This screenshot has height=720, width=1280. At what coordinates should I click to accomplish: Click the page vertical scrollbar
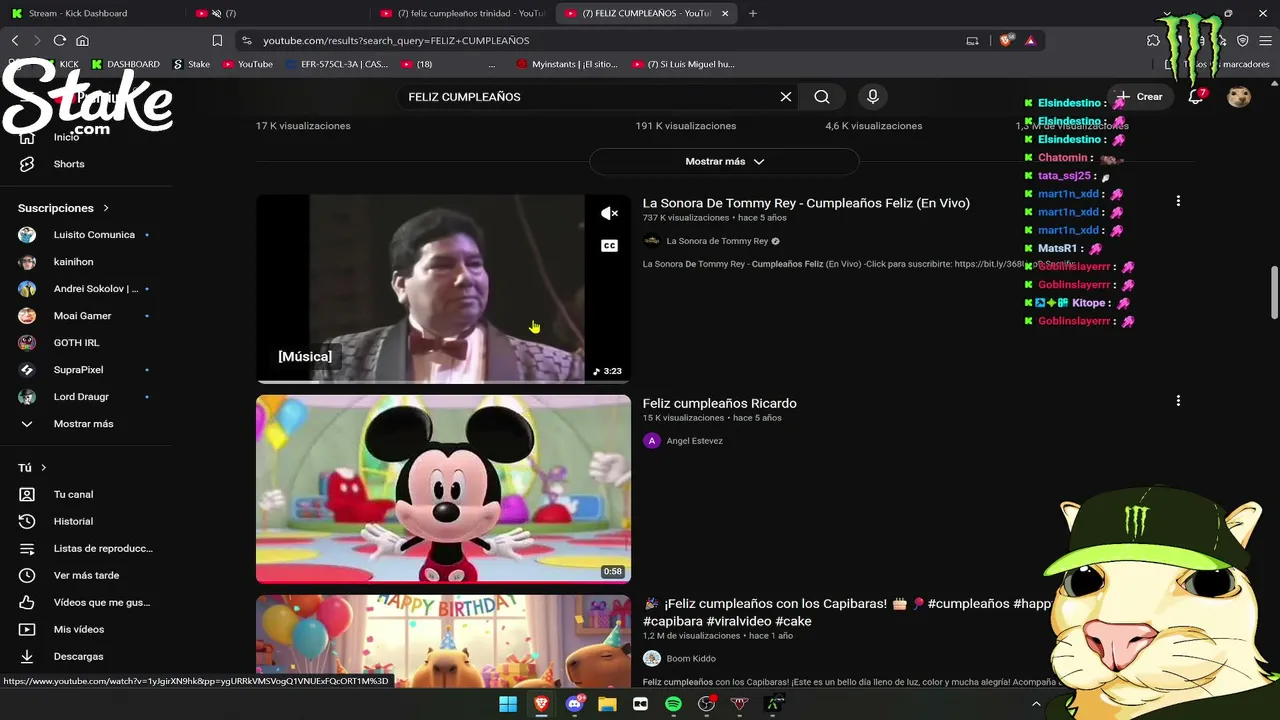1274,292
